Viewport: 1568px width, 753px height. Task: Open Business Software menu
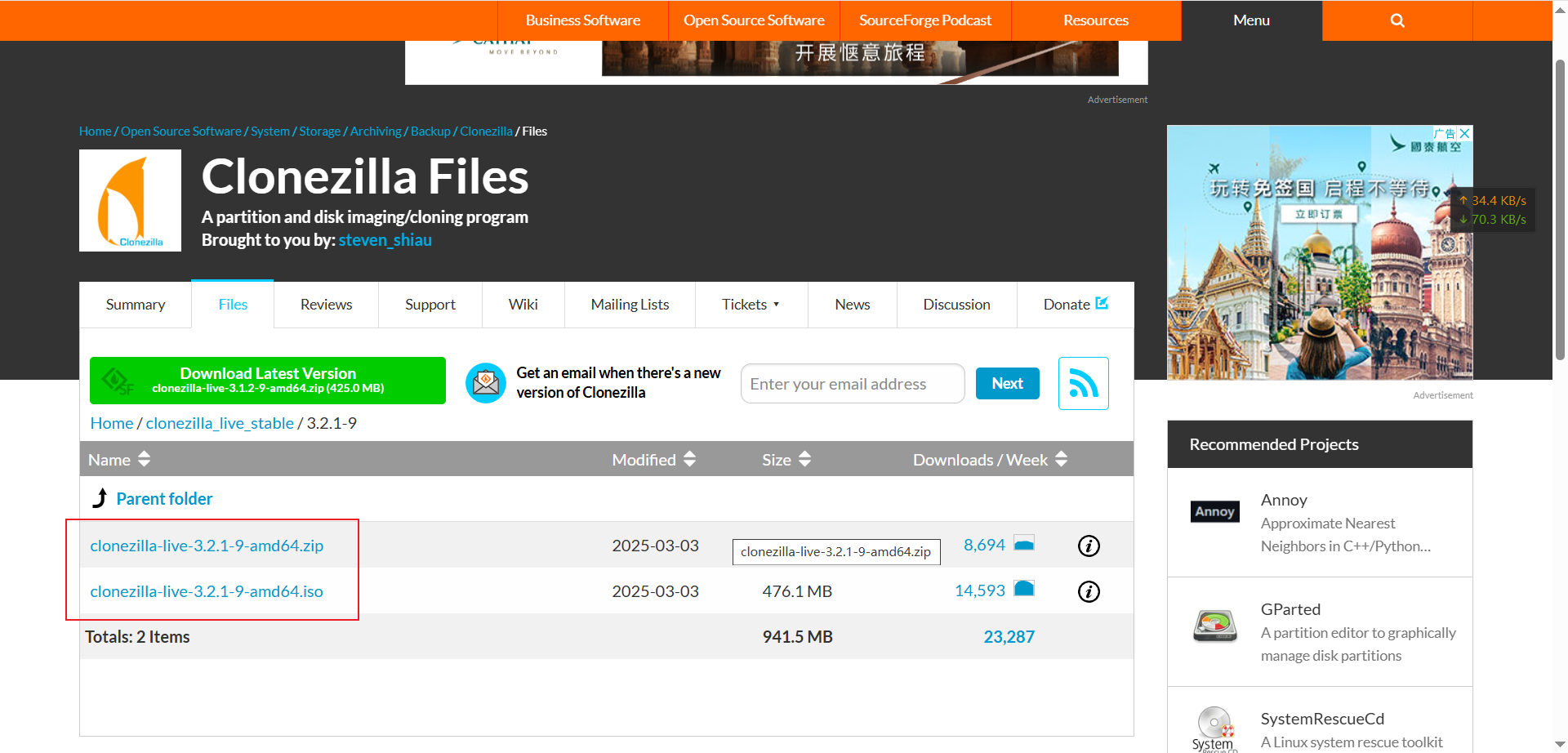(x=583, y=20)
